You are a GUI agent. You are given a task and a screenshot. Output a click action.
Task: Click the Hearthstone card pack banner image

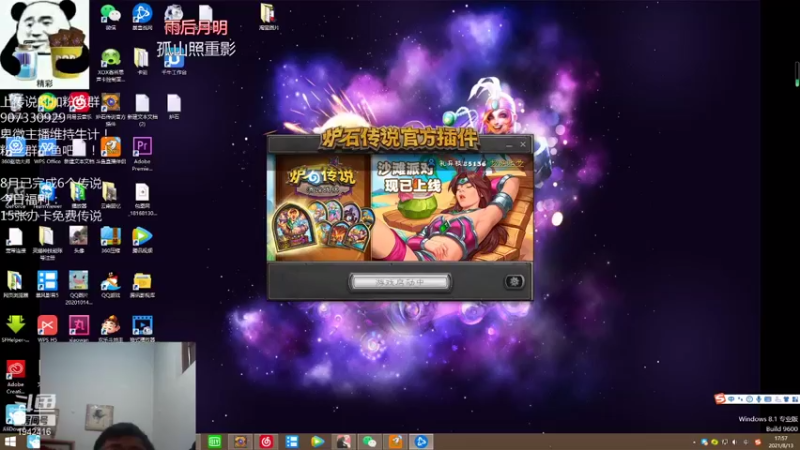point(322,208)
